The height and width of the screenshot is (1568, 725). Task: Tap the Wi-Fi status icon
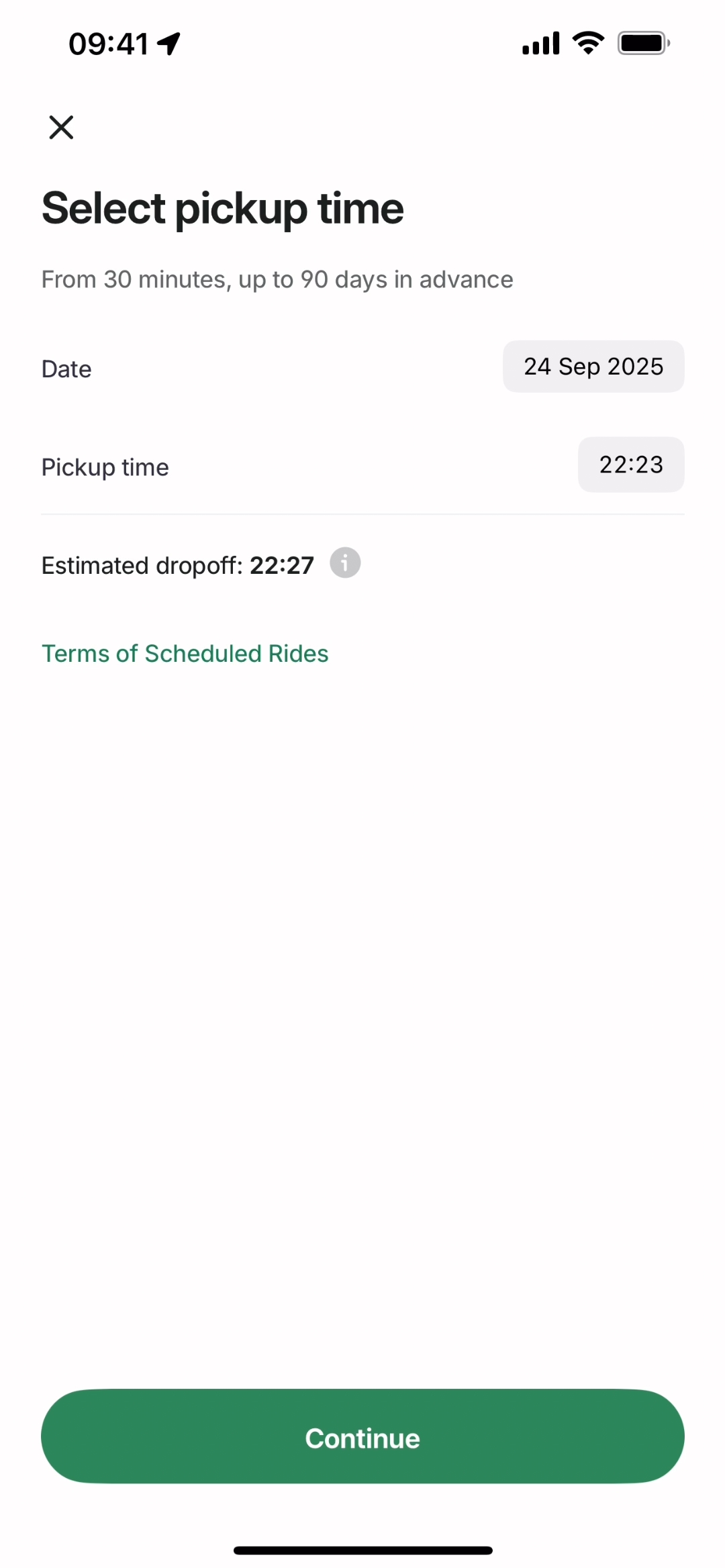pos(588,44)
